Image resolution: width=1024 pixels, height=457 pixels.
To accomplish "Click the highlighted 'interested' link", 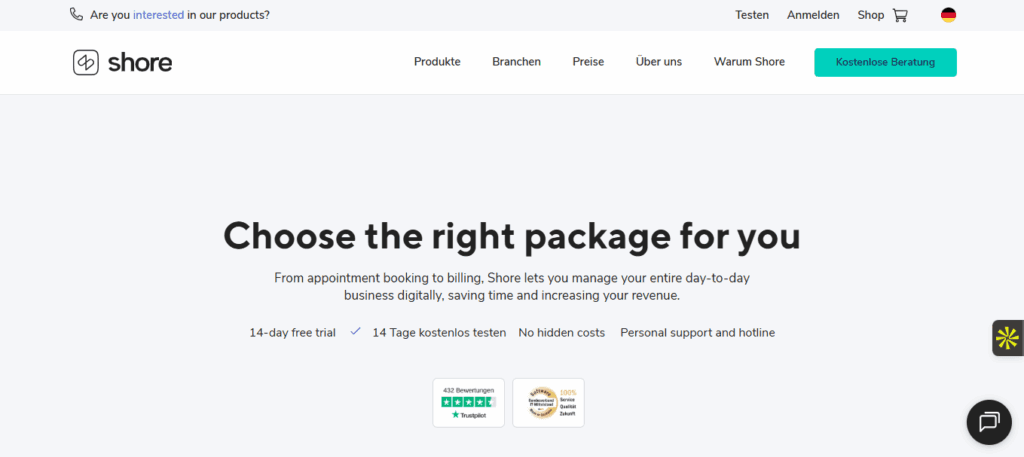I will click(158, 15).
